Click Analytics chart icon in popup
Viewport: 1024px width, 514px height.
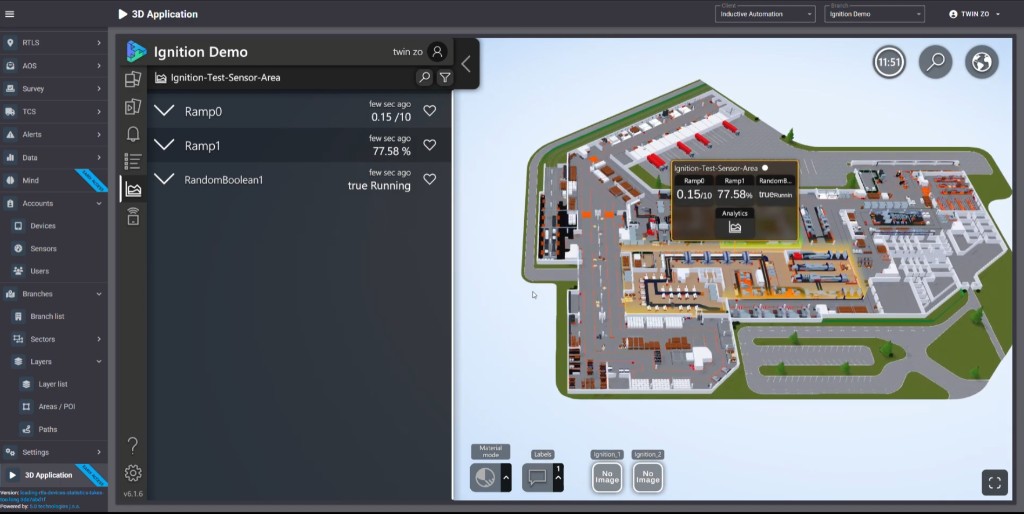click(735, 227)
